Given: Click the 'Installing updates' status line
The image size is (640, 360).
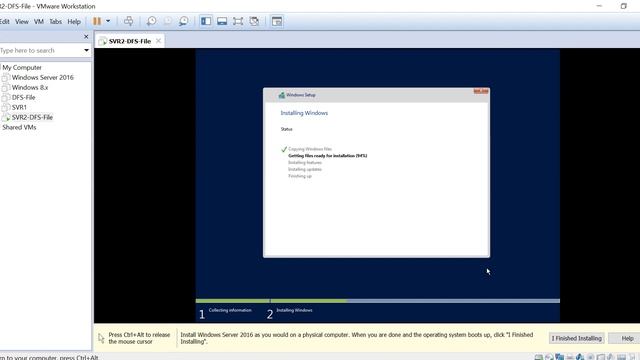Looking at the screenshot, I should tap(305, 169).
